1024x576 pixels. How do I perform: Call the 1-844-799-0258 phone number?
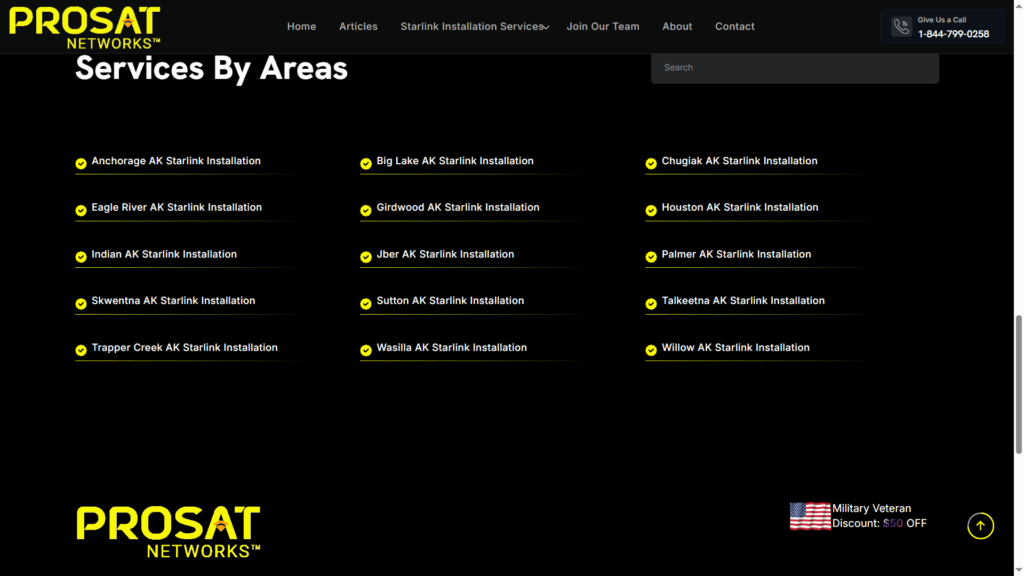coord(953,34)
